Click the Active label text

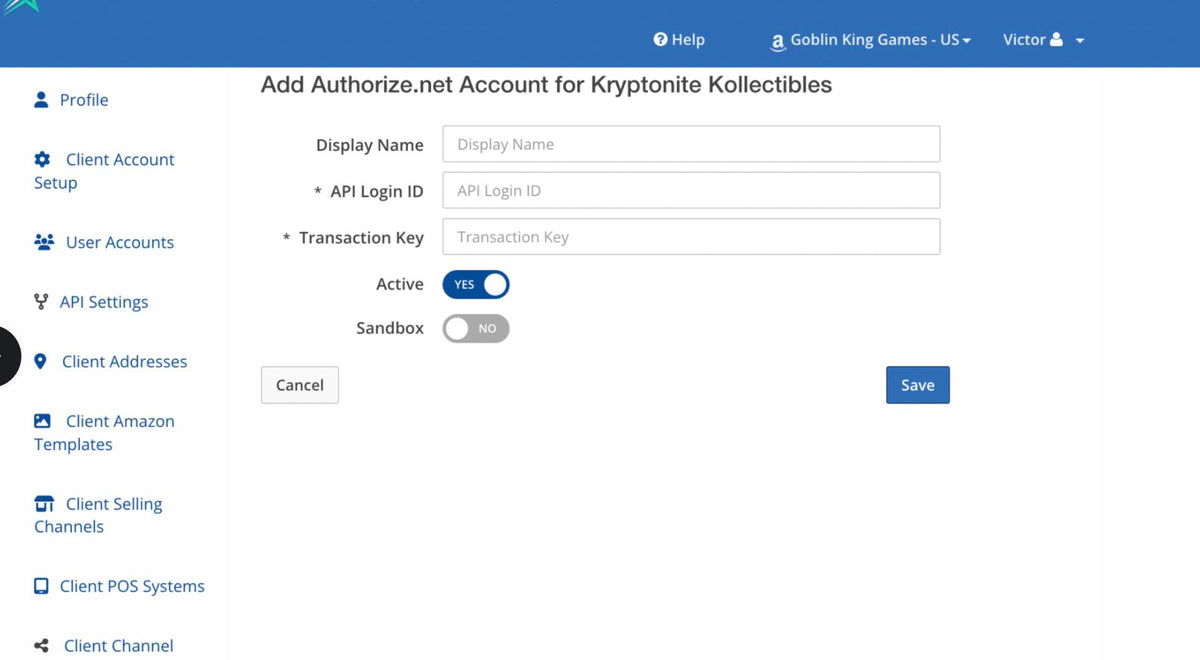(x=400, y=284)
